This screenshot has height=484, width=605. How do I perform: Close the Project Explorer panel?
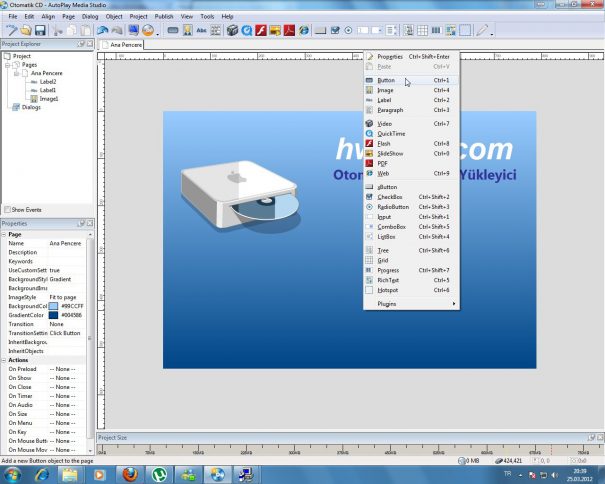90,44
